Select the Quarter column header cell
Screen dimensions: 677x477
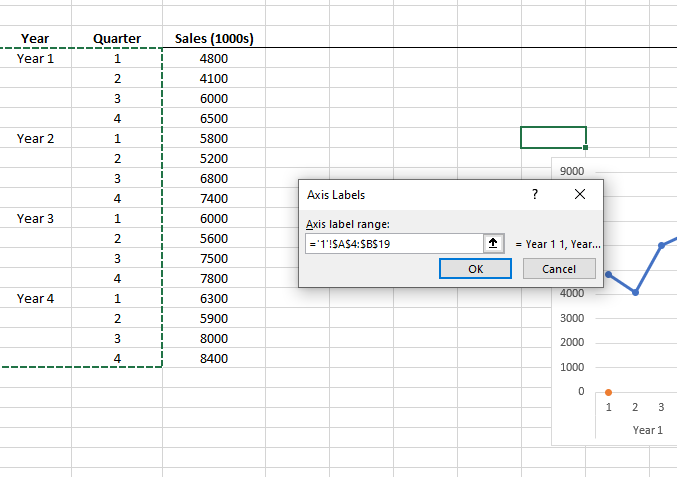117,39
